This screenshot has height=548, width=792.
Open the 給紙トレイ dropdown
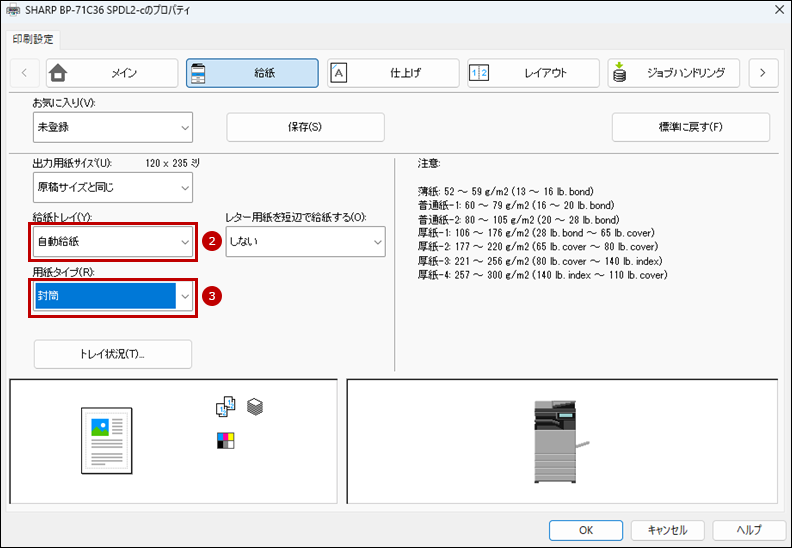point(113,241)
